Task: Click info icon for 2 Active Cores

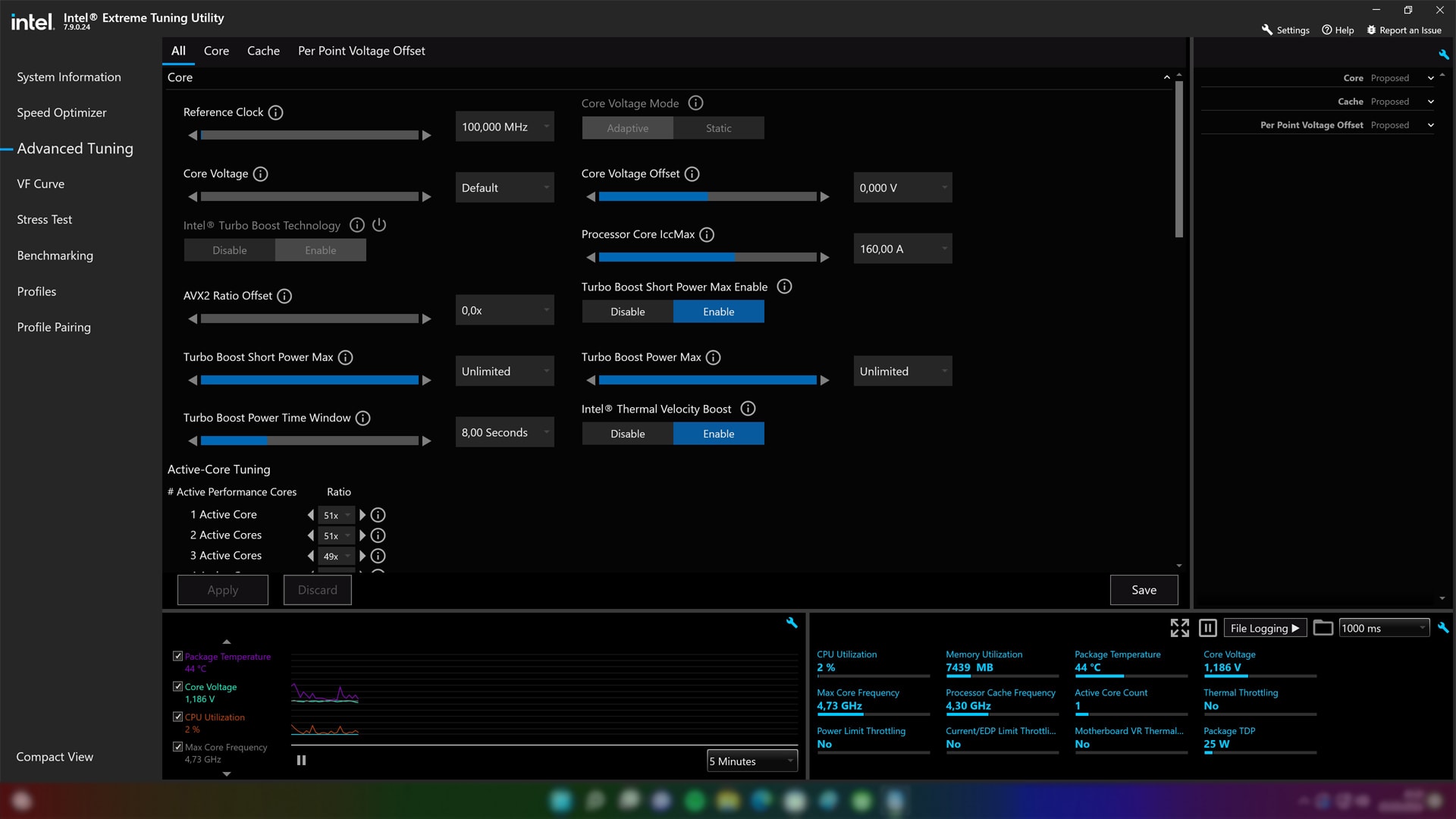Action: pos(378,535)
